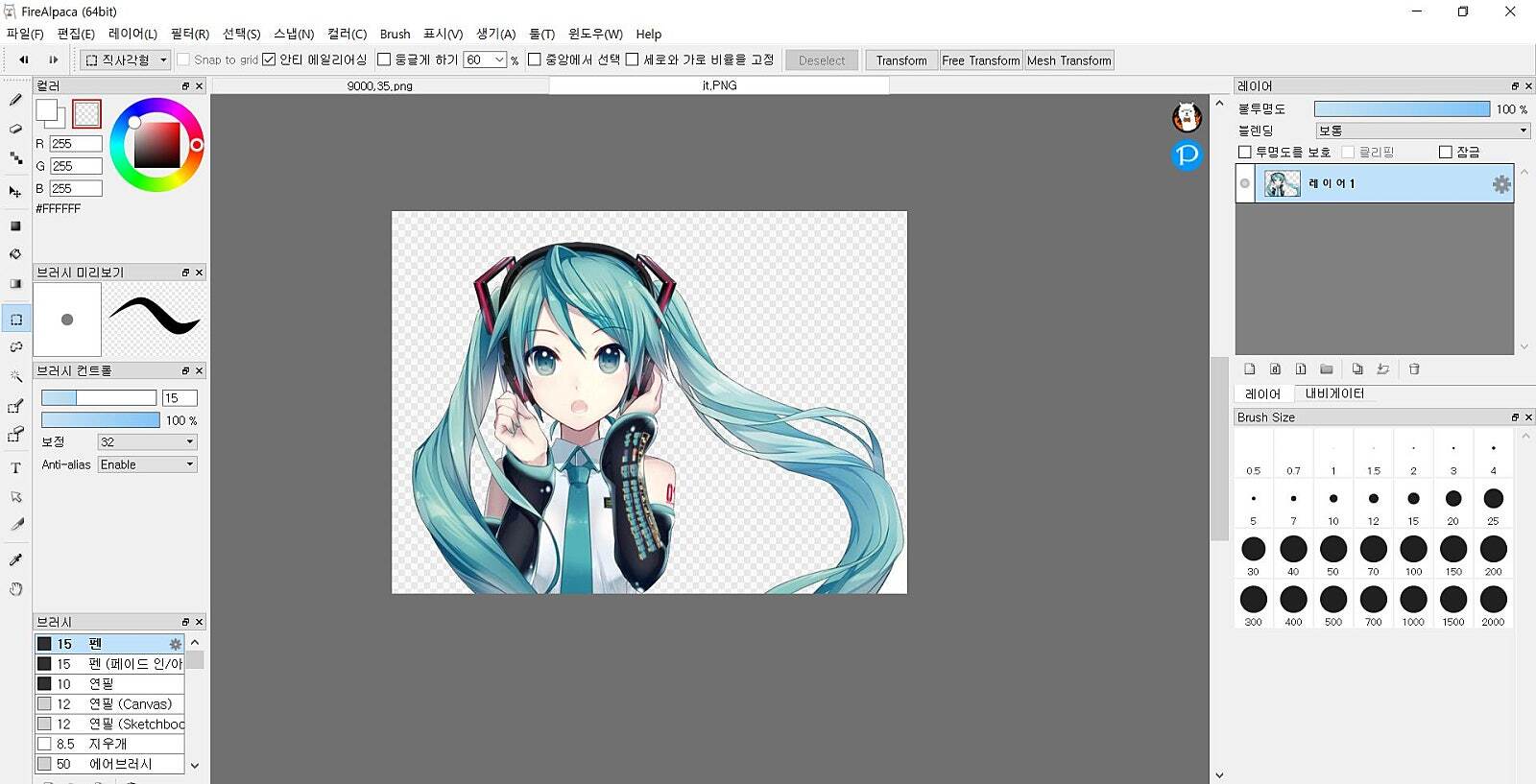Toggle the 투명도를 보호 checkbox
1536x784 pixels.
1245,153
